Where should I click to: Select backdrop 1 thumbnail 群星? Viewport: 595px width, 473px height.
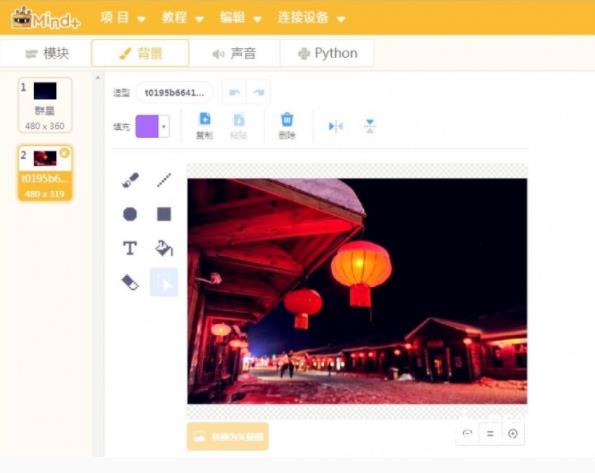click(x=45, y=105)
